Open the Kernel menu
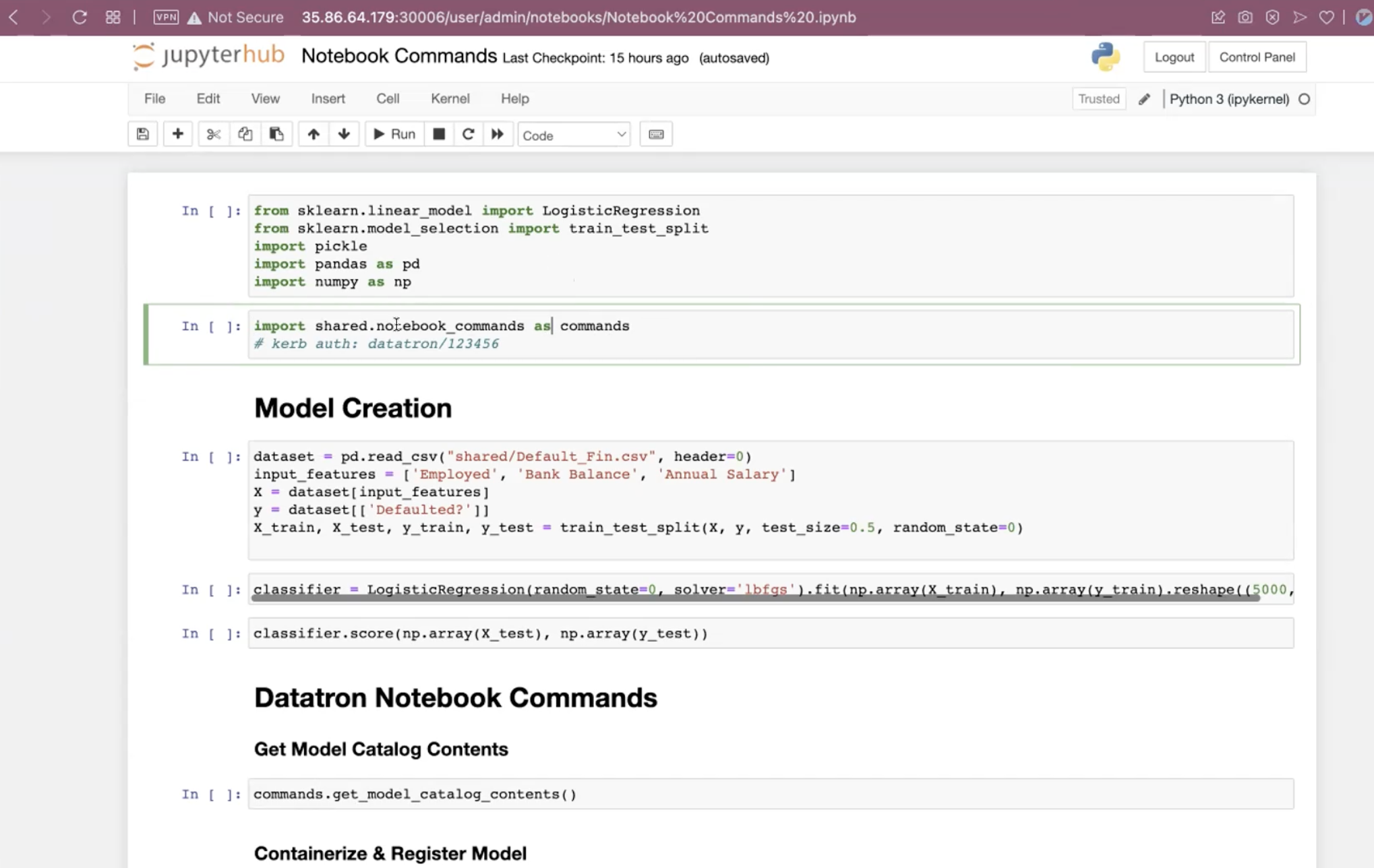 [x=450, y=98]
